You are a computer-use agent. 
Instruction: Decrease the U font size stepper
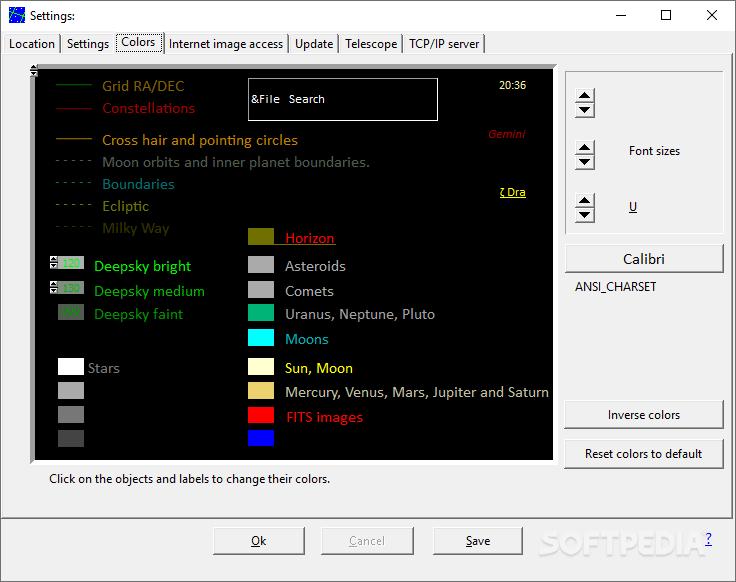point(584,215)
